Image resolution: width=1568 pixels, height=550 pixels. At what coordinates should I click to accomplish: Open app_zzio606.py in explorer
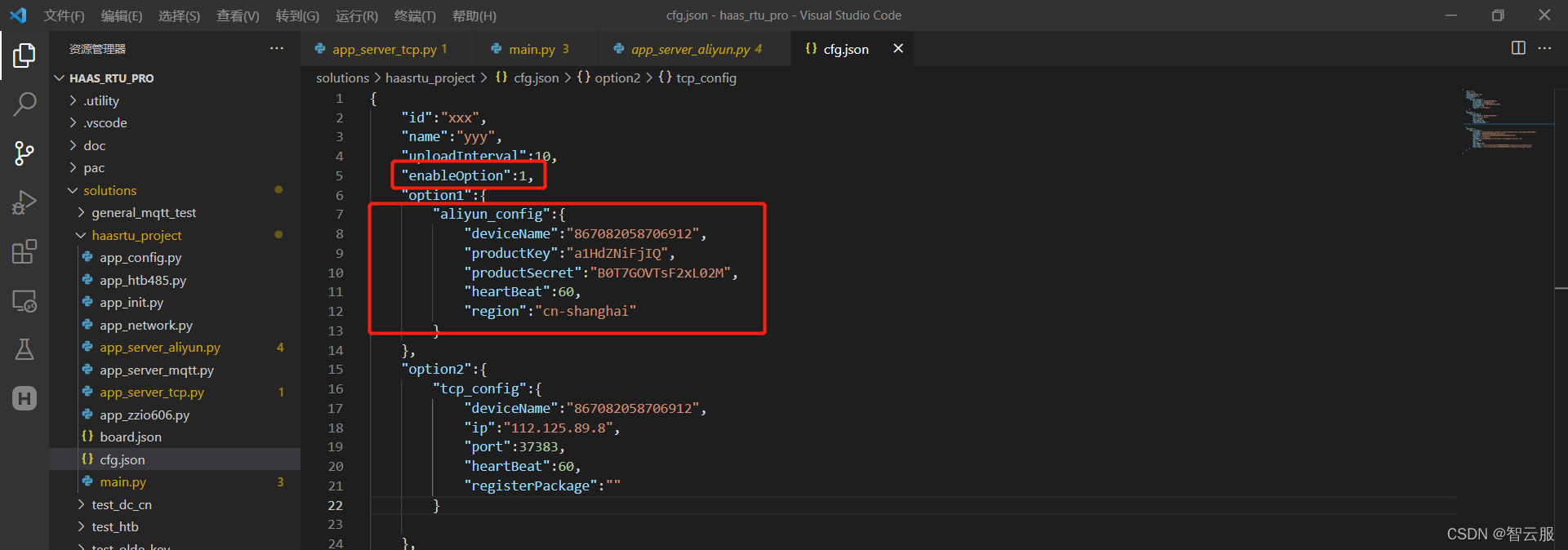point(175,415)
